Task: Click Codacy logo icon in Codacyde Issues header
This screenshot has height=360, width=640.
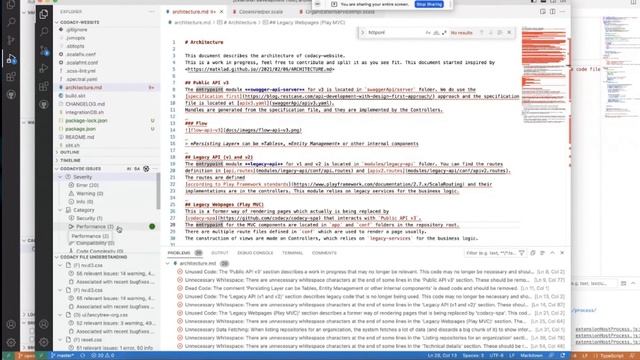Action: tap(146, 169)
